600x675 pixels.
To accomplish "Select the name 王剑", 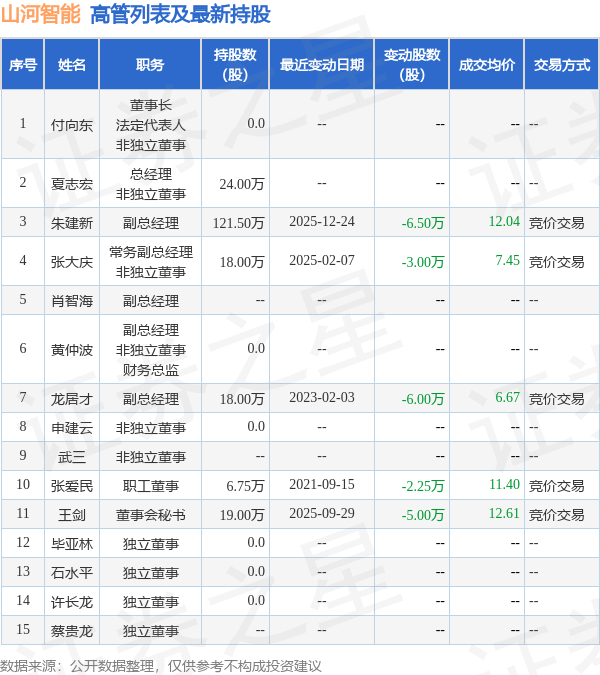I will (72, 514).
